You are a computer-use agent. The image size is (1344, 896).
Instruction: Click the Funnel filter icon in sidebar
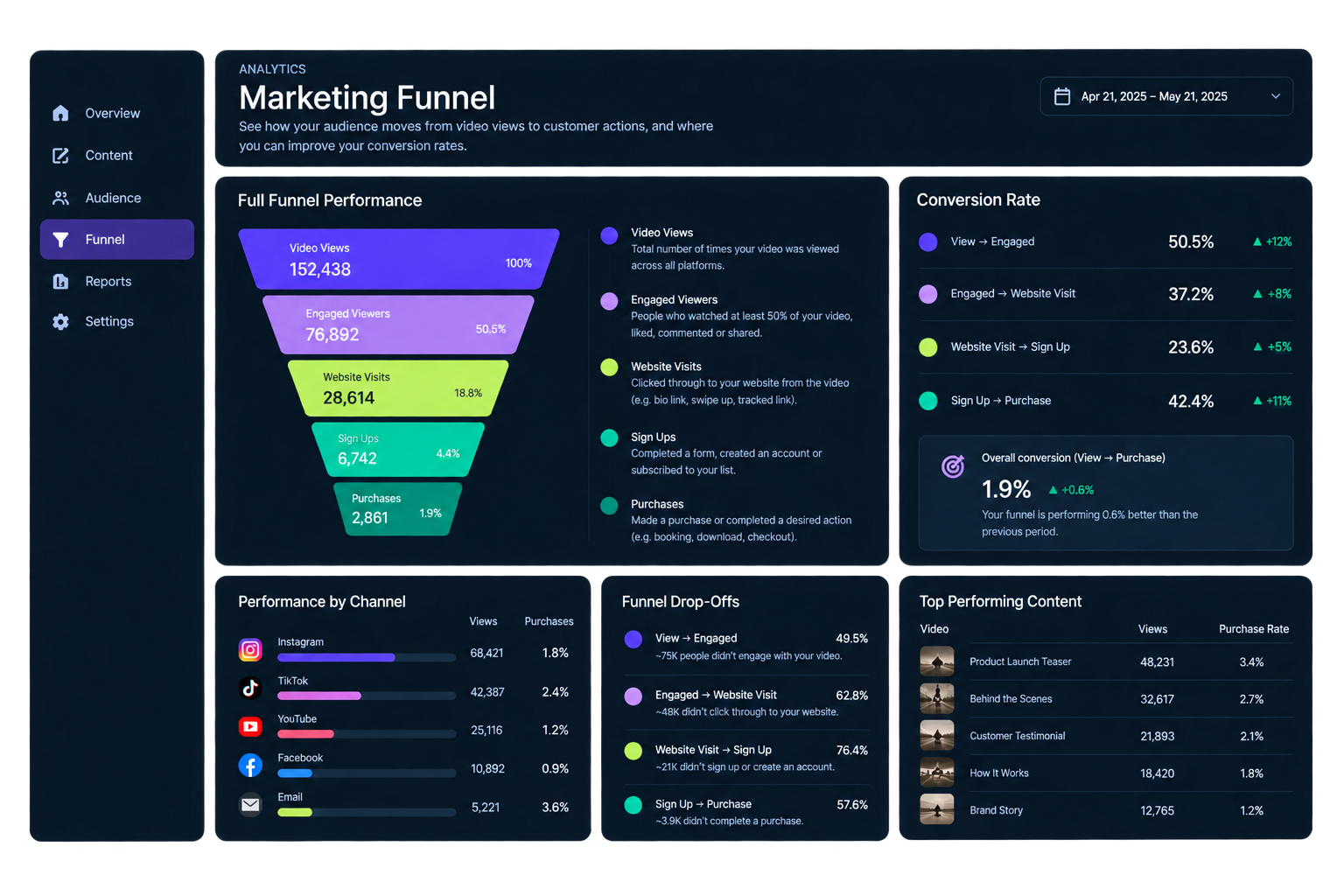(60, 240)
